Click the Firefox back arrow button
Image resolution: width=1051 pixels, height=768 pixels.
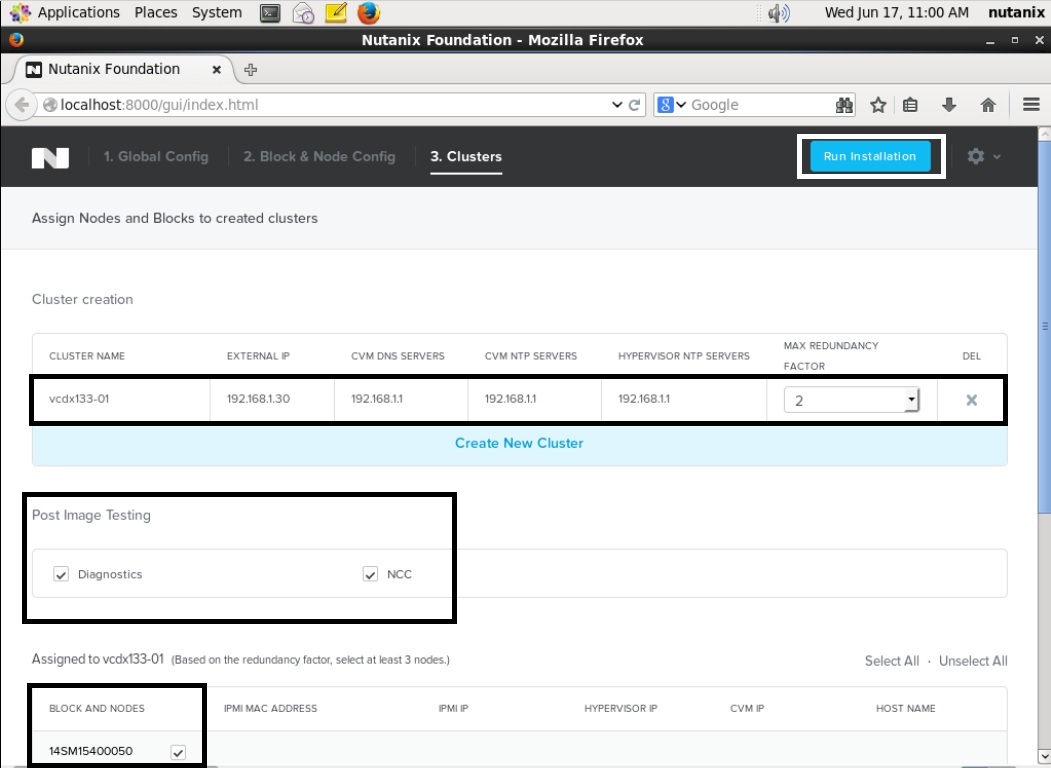coord(21,105)
